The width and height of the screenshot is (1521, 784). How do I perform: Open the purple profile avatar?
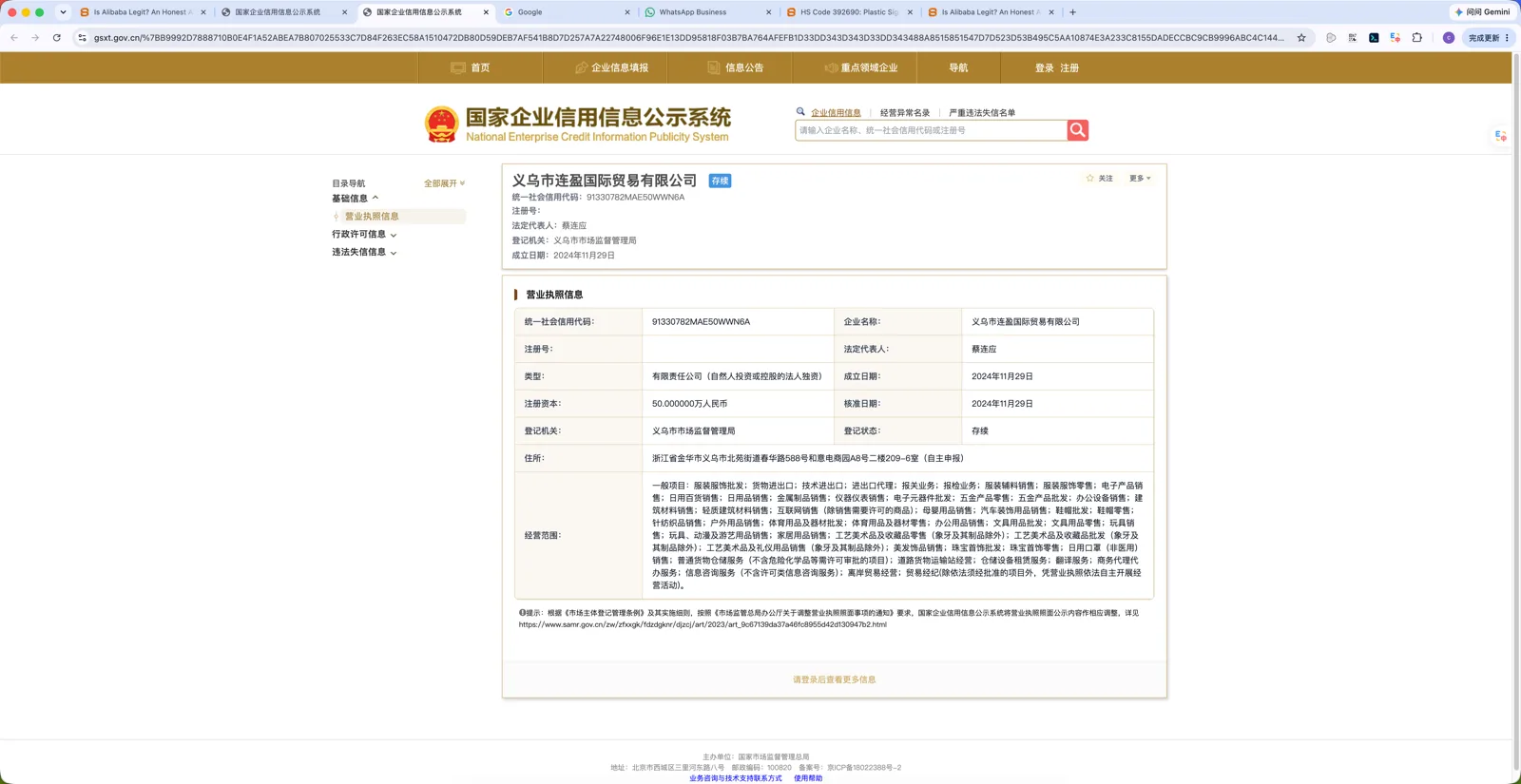(x=1448, y=38)
